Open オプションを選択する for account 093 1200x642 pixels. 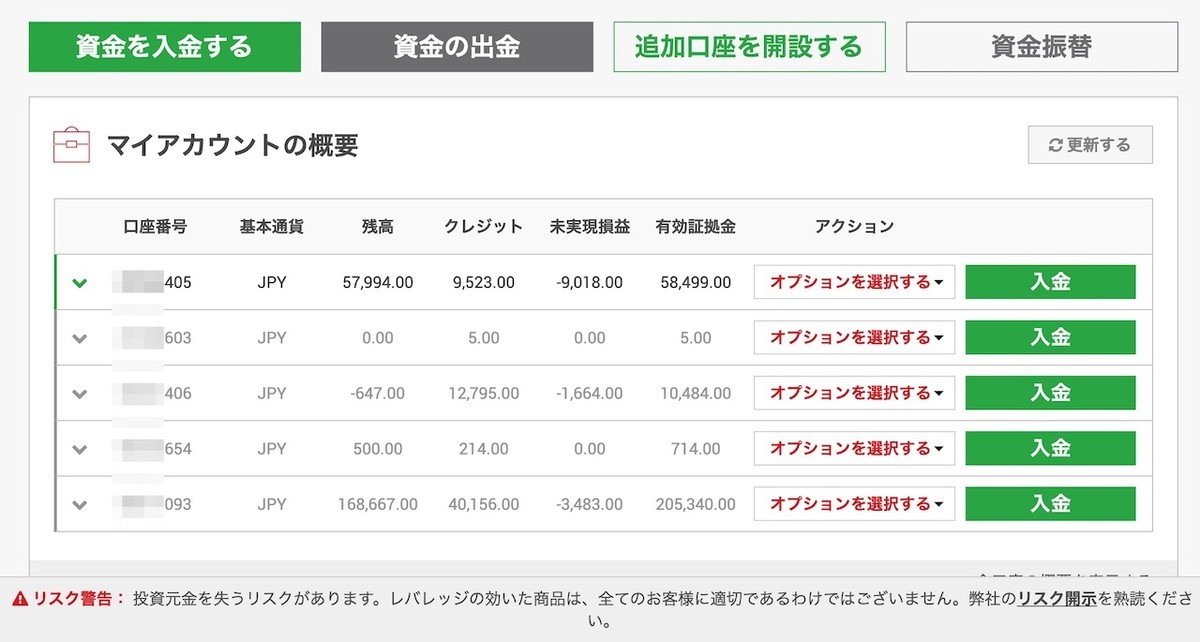coord(855,504)
